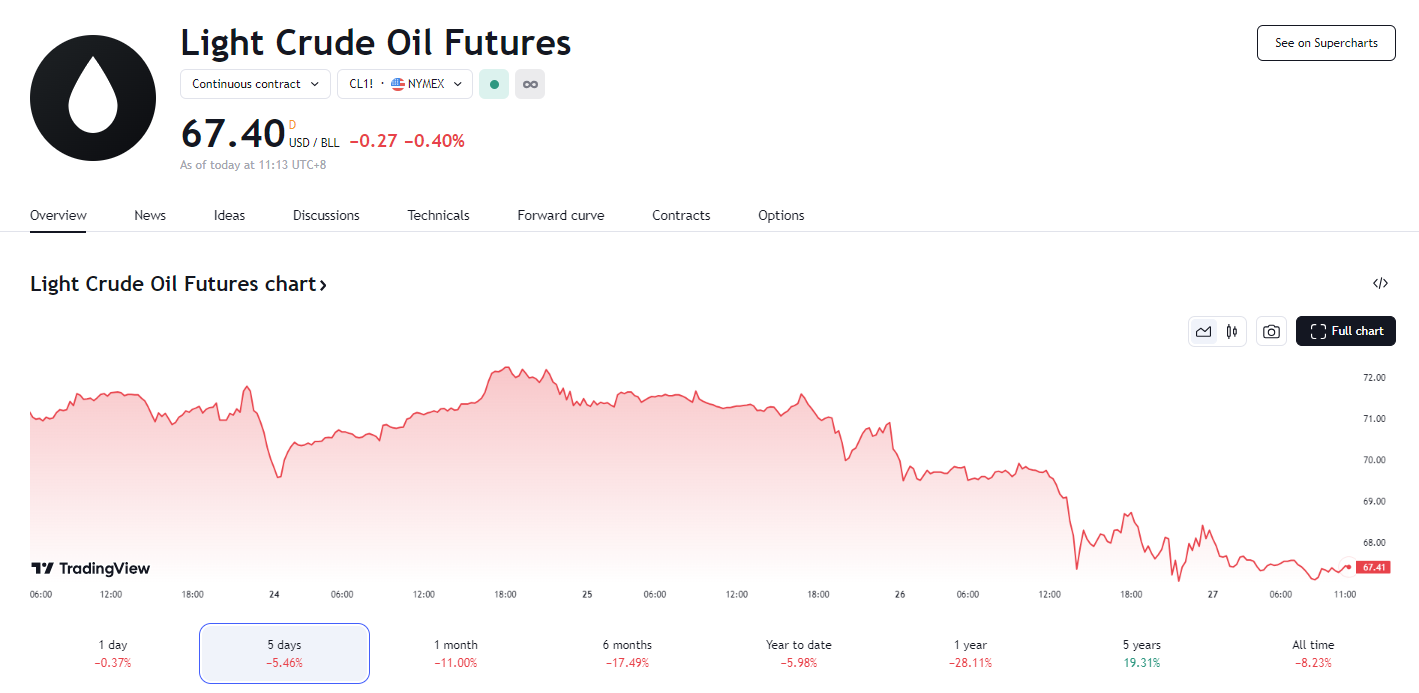Switch to the Technicals tab
This screenshot has width=1419, height=693.
[x=438, y=215]
